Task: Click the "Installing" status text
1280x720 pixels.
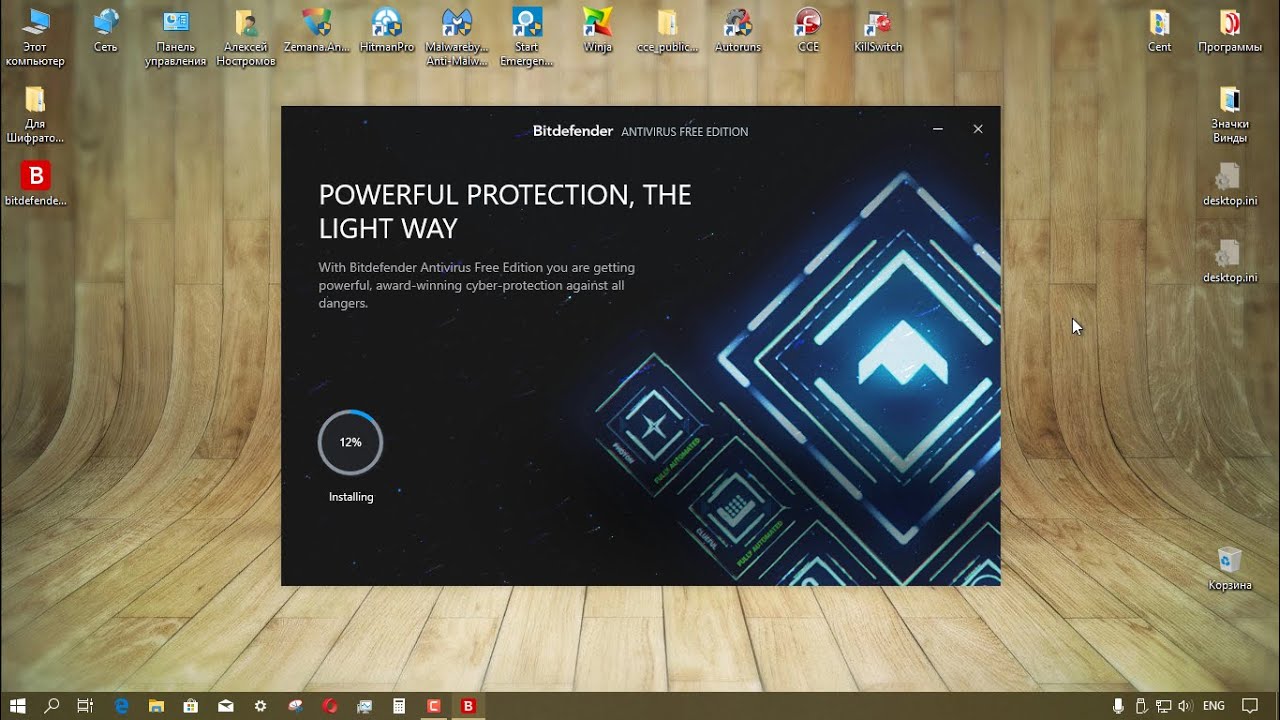Action: 351,497
